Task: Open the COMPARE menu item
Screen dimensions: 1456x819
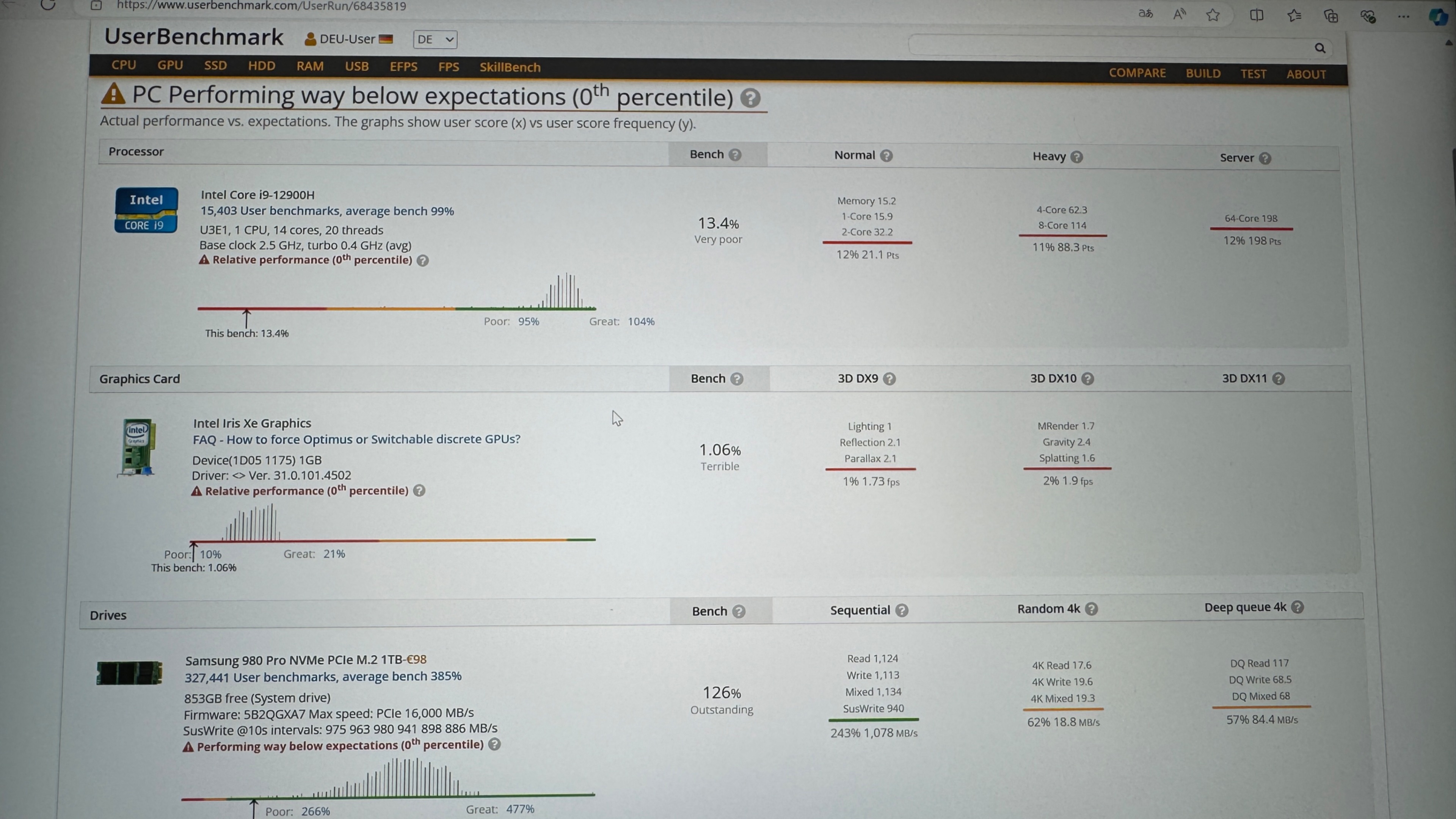Action: tap(1137, 73)
